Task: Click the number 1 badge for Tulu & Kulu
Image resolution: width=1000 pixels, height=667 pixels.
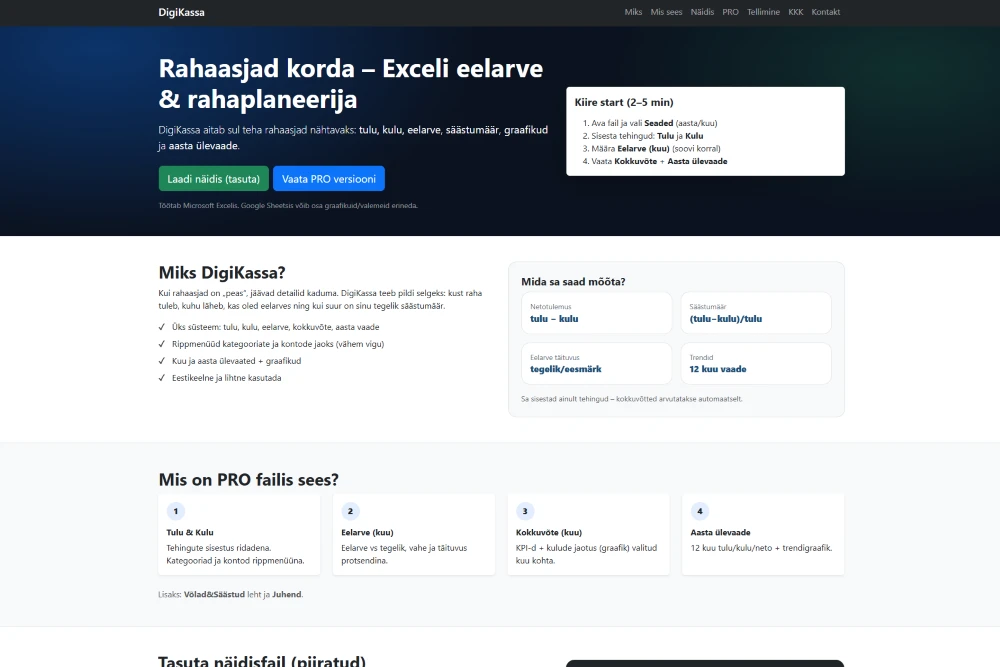Action: click(x=176, y=511)
